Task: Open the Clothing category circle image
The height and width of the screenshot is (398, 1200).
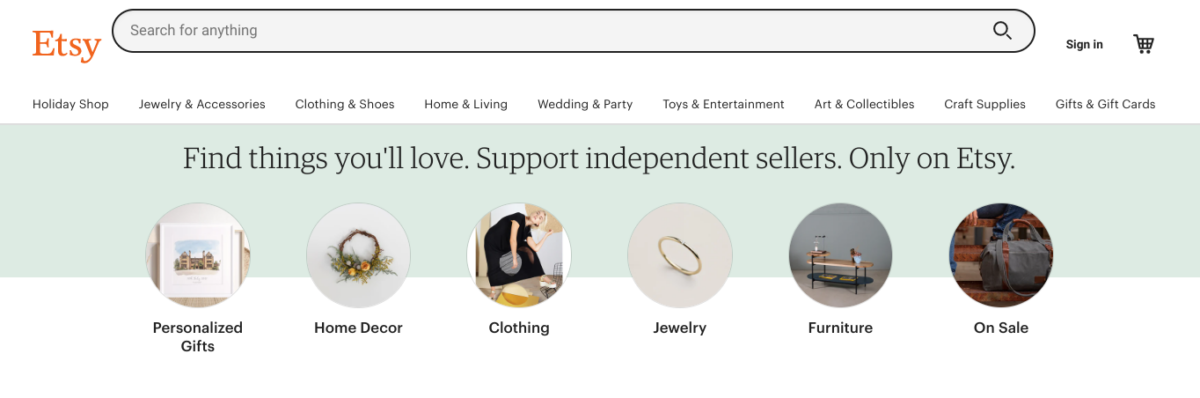Action: pos(519,255)
